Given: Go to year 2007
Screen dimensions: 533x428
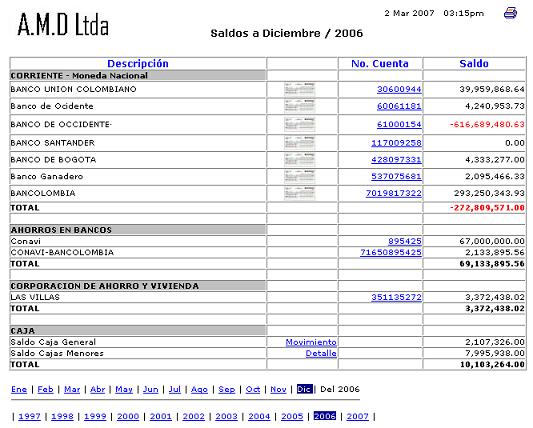Looking at the screenshot, I should [x=358, y=416].
